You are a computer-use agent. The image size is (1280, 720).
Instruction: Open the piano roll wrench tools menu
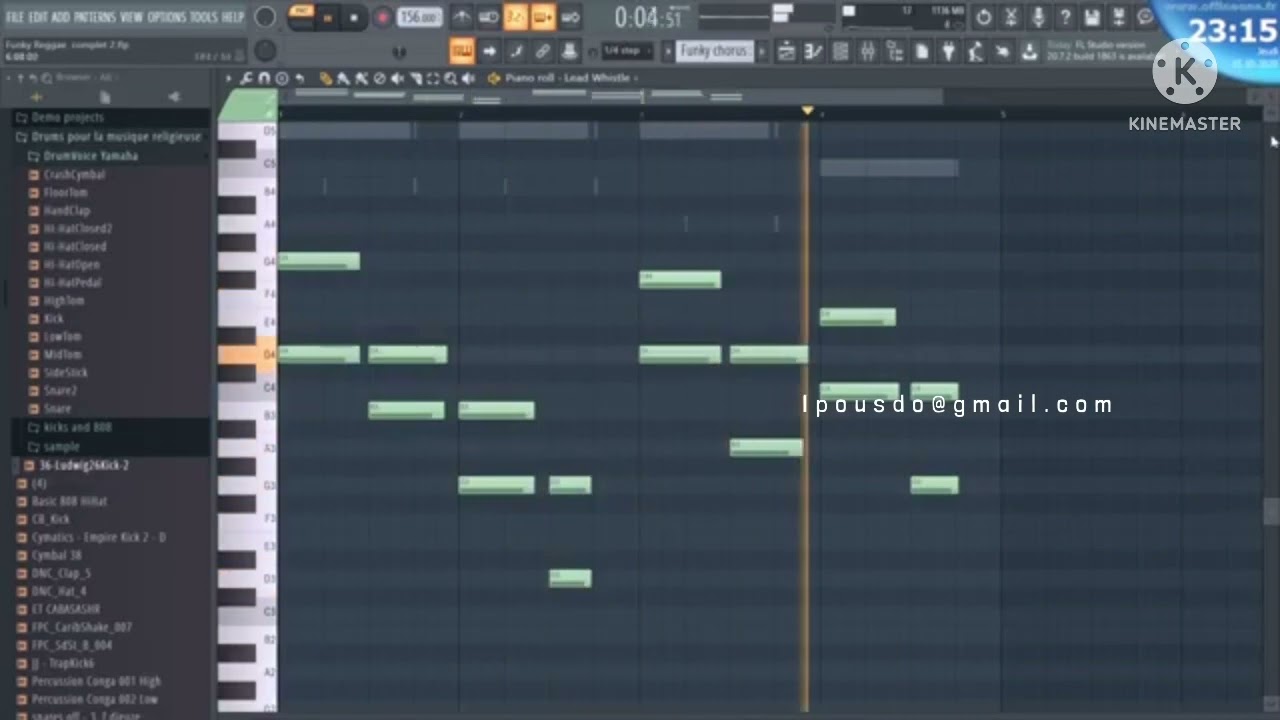tap(246, 78)
